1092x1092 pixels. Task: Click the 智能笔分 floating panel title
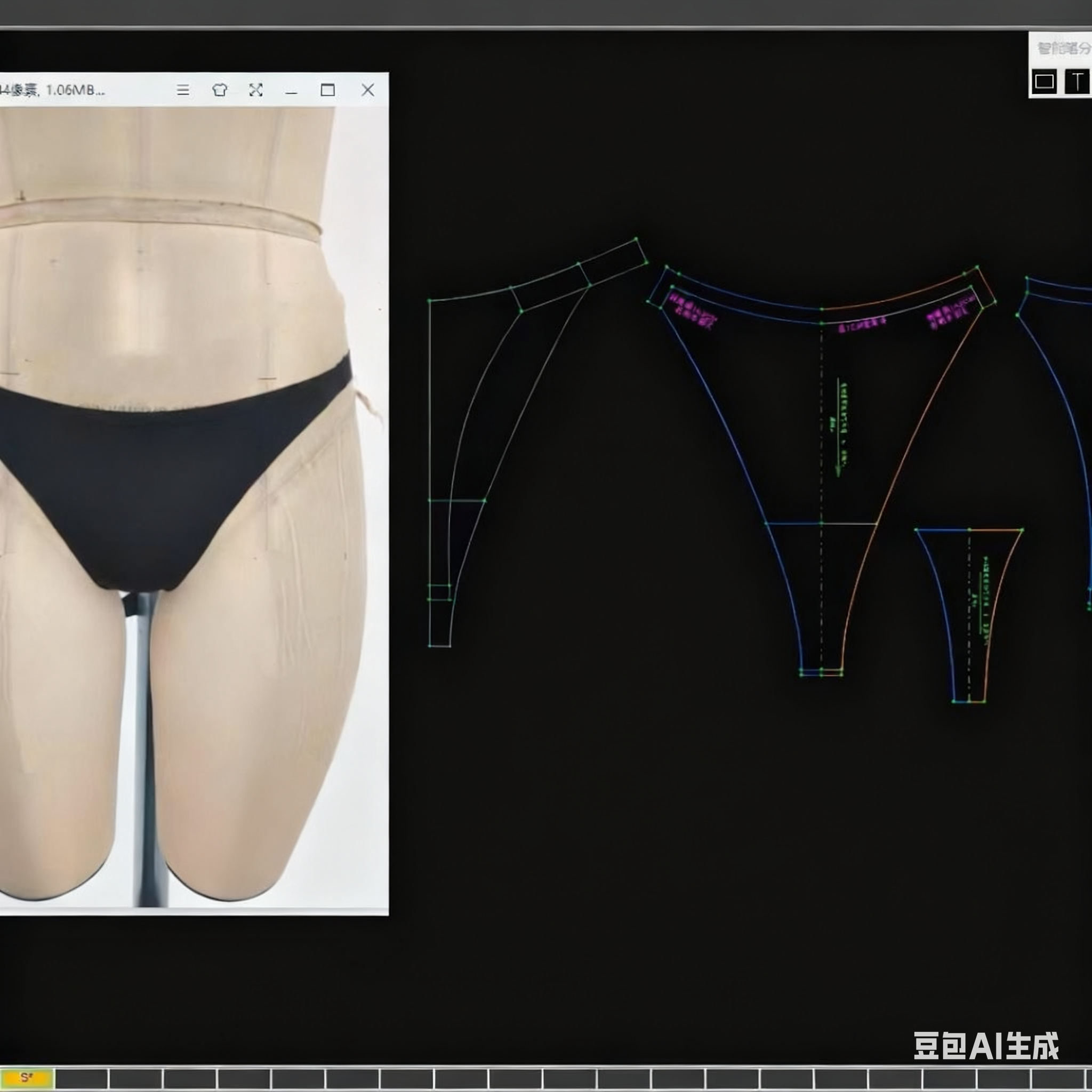click(x=1064, y=49)
